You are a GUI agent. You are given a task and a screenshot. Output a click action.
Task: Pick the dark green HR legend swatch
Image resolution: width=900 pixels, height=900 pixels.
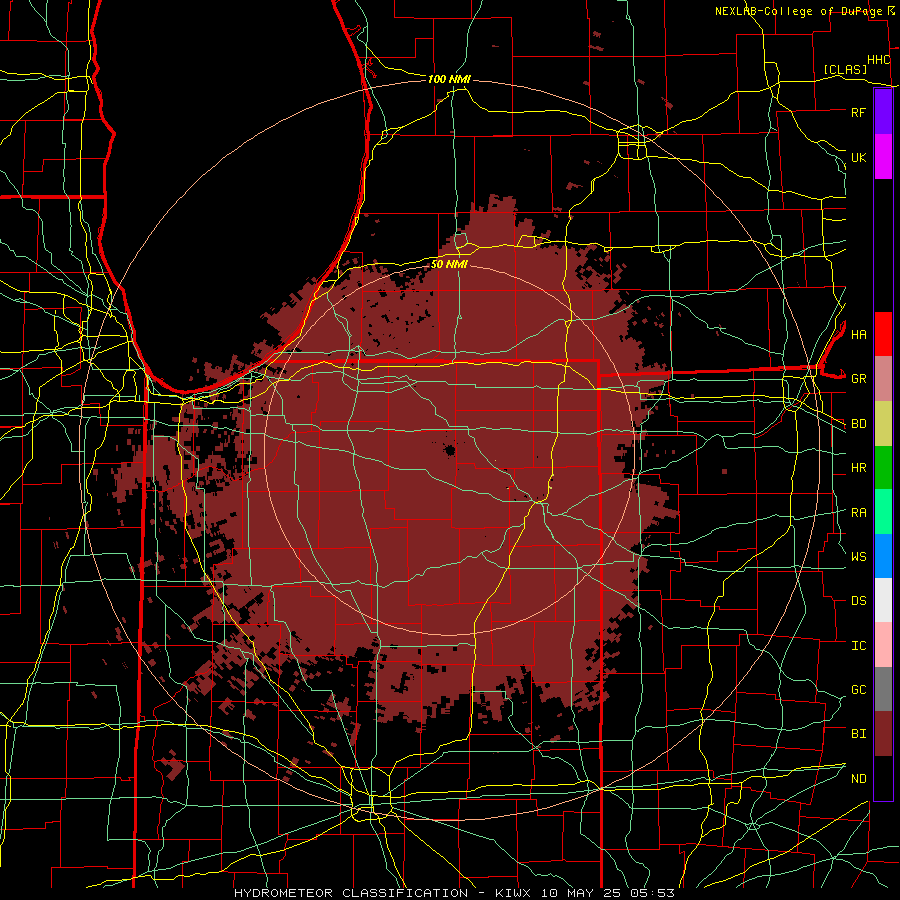click(883, 468)
